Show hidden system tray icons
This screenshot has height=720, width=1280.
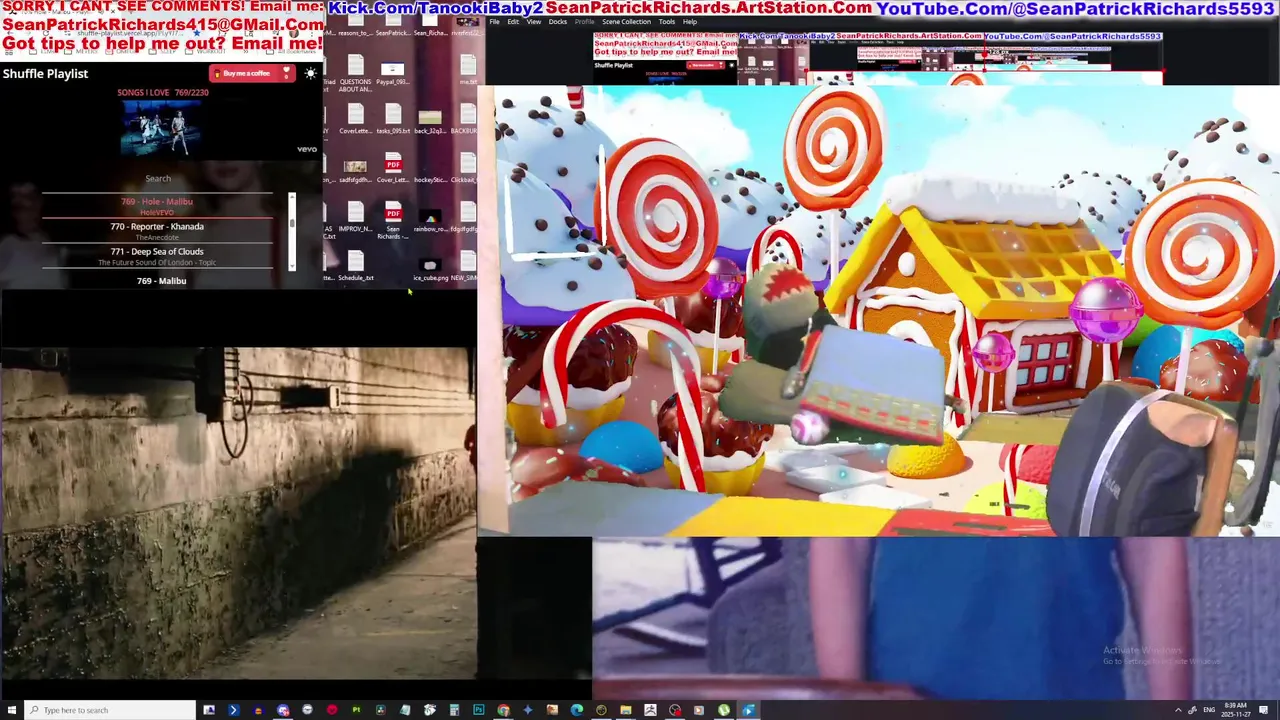(x=1178, y=710)
